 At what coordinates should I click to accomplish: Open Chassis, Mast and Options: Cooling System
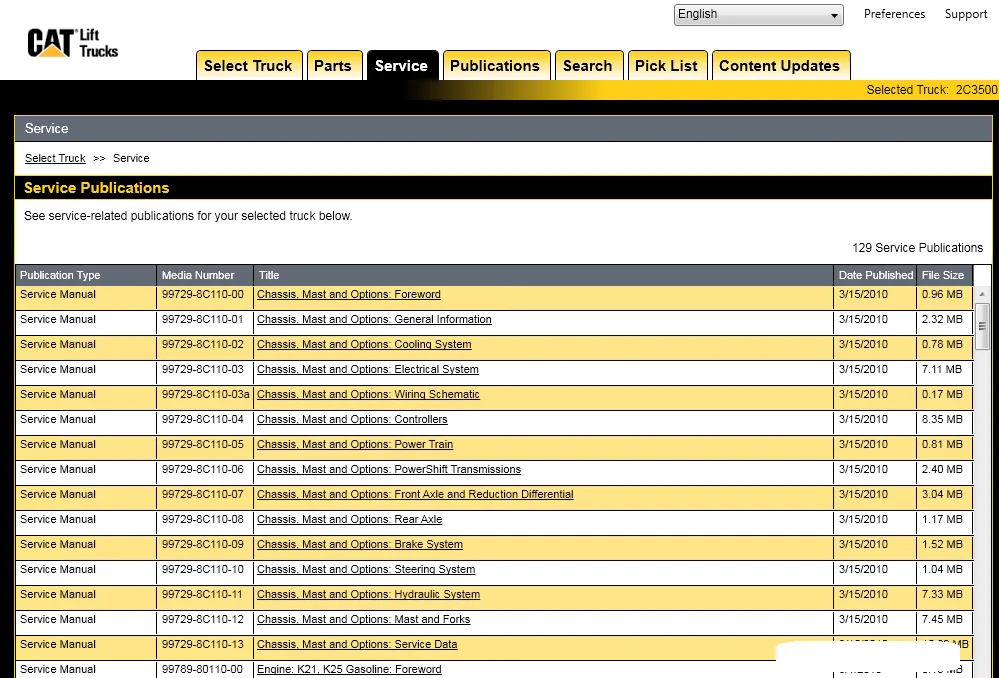point(364,344)
